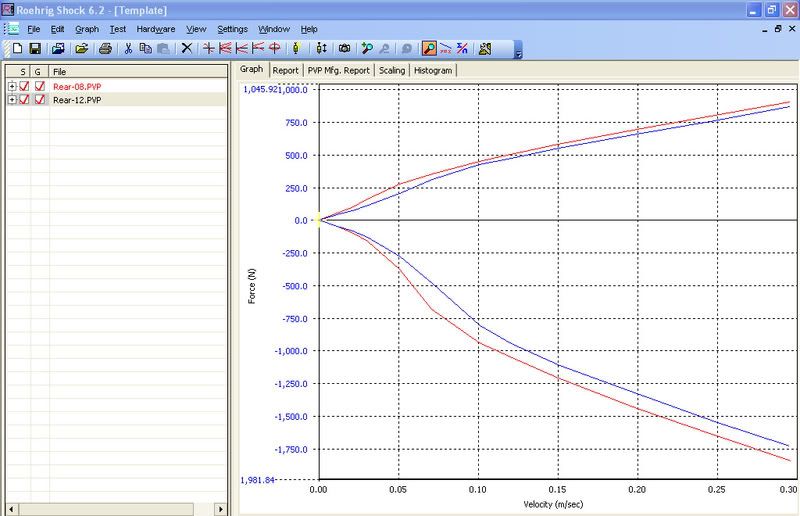Click the line-with-red-label toolbar icon
Viewport: 800px width, 516px height.
(x=445, y=48)
